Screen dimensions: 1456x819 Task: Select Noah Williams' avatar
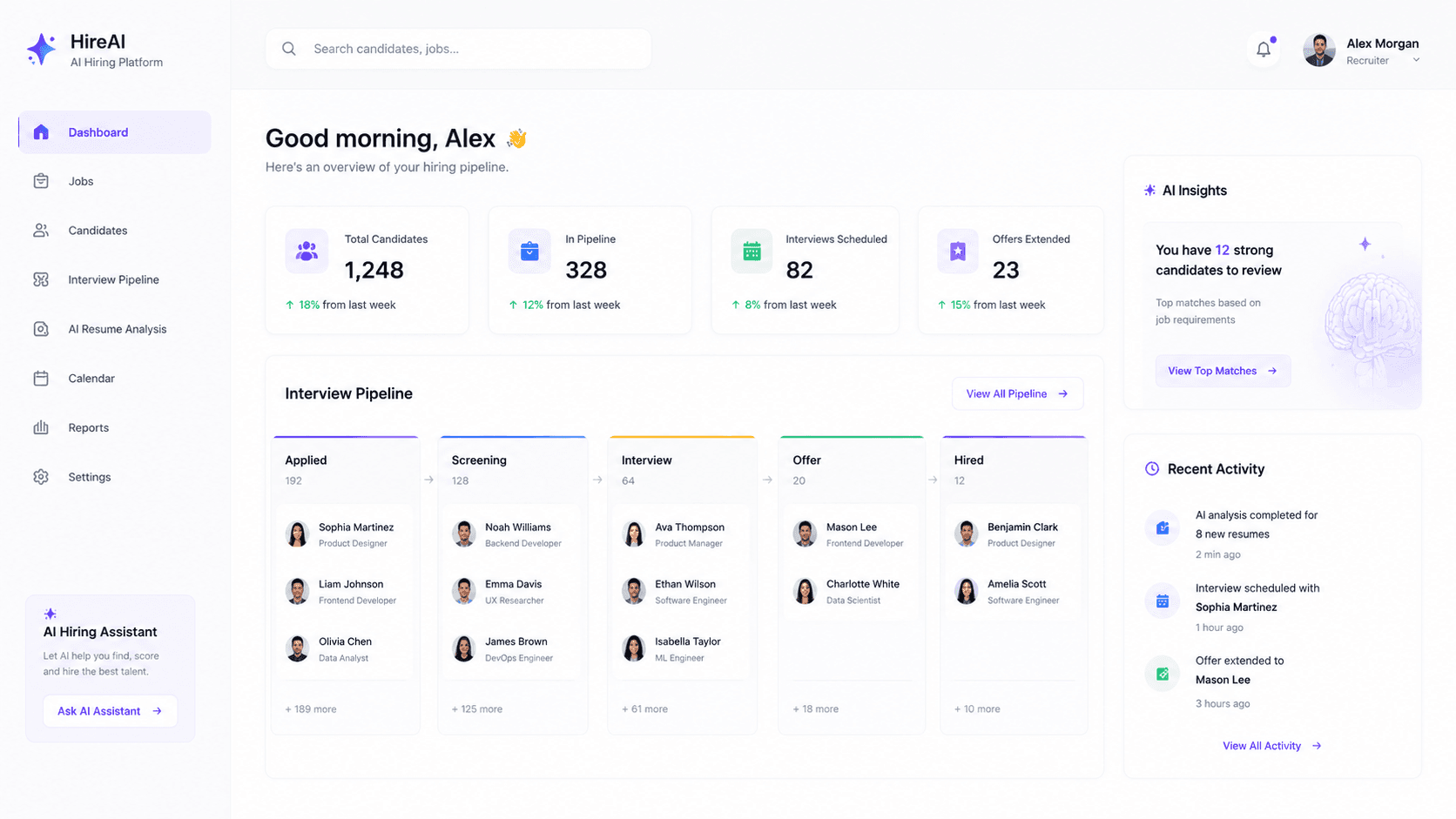(x=464, y=534)
